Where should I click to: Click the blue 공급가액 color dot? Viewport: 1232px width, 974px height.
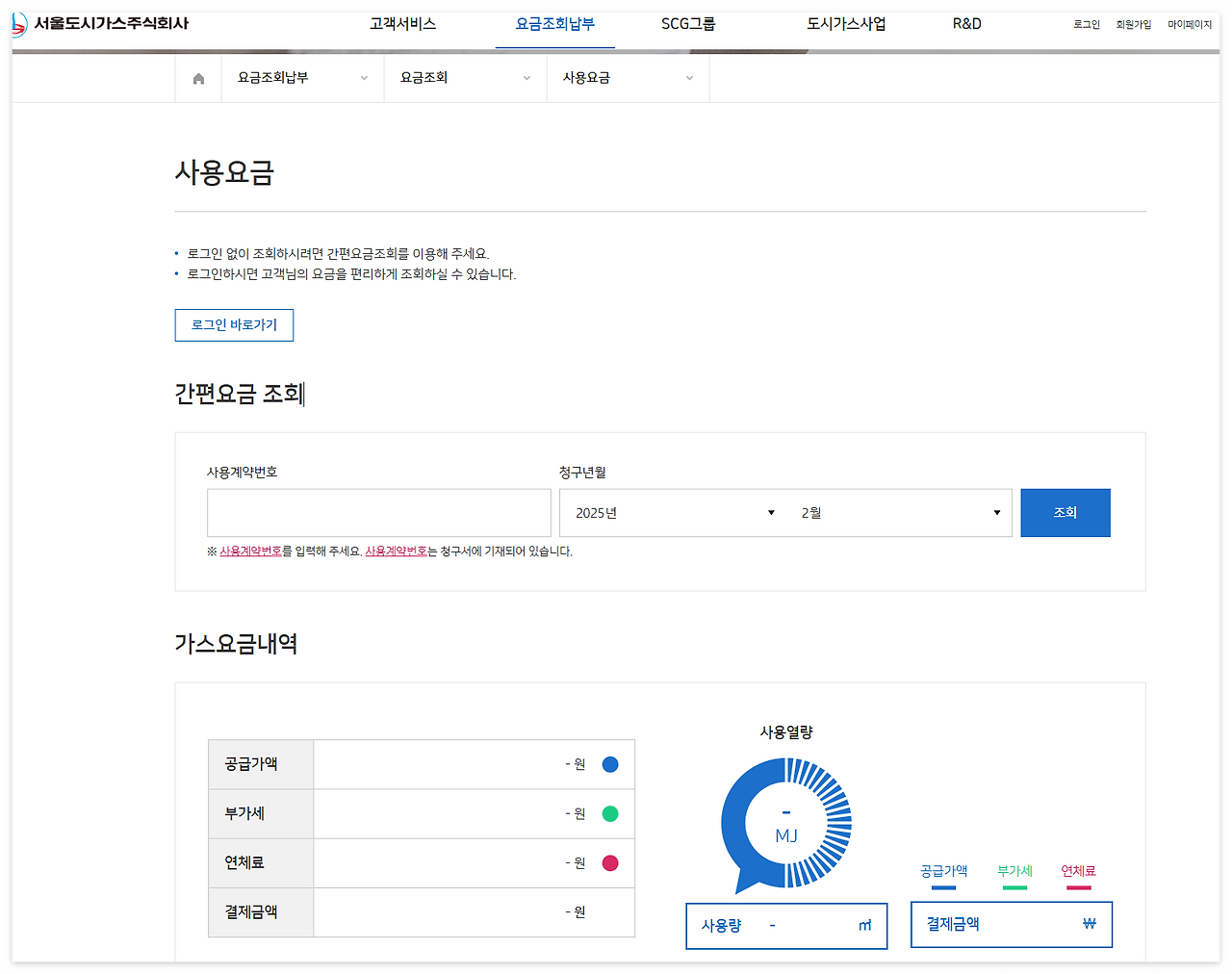(610, 764)
